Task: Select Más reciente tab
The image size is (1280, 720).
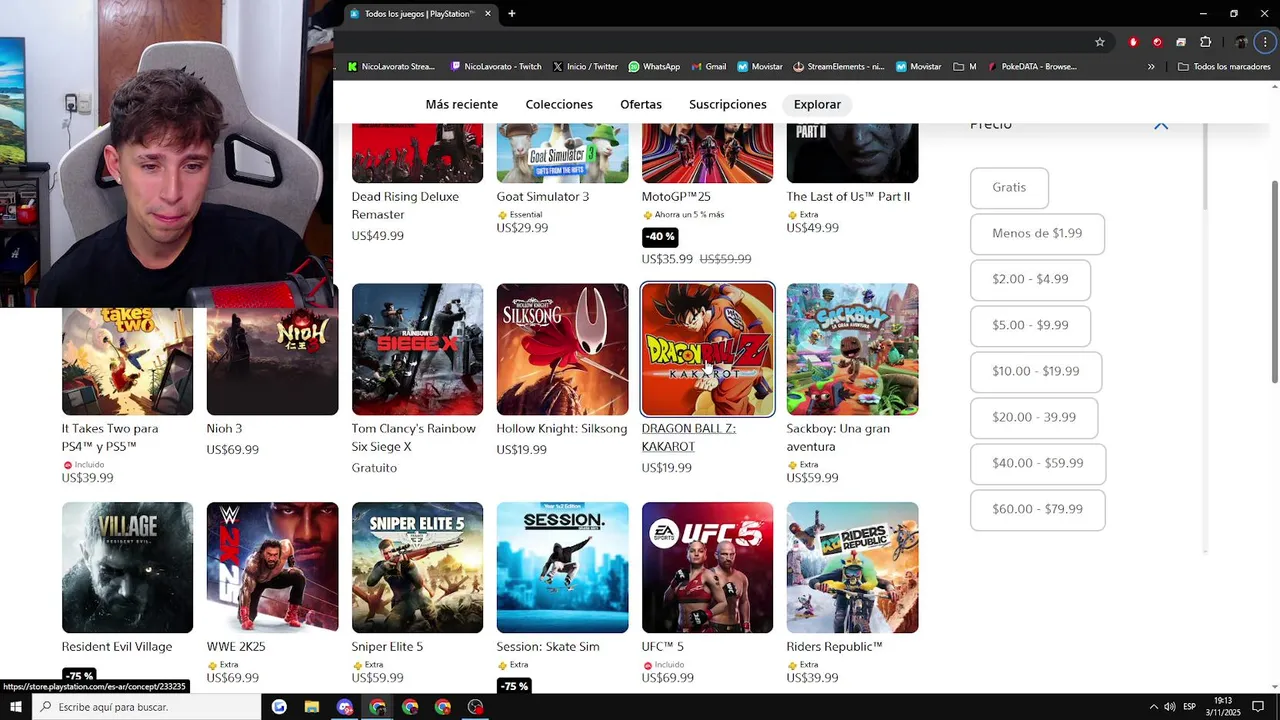Action: pos(461,104)
